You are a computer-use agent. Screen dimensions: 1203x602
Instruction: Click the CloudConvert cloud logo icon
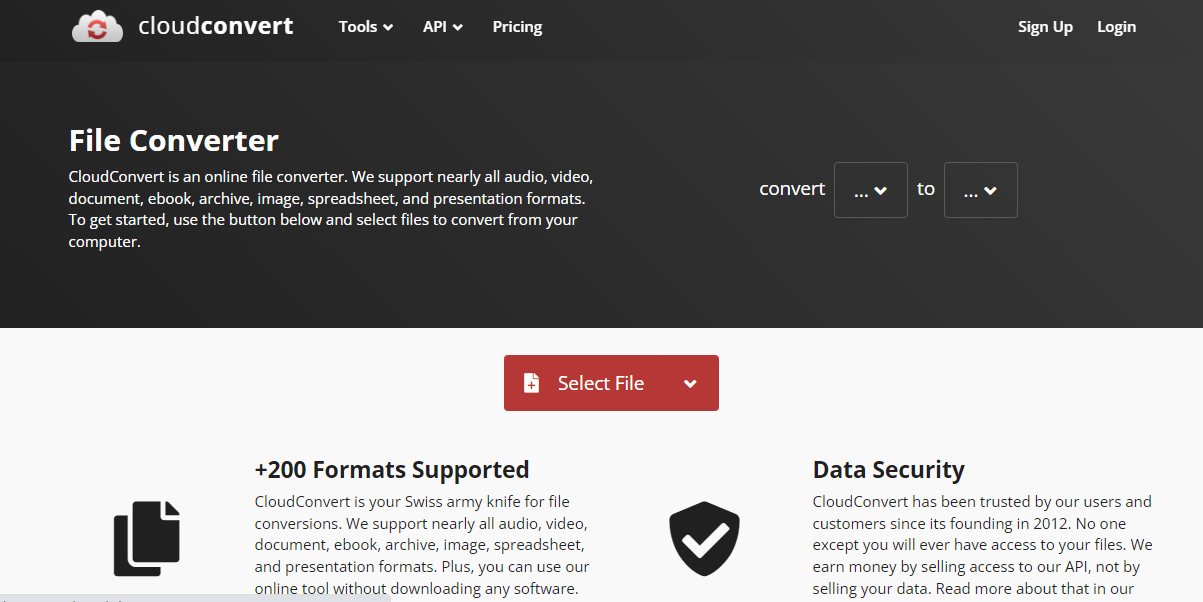click(97, 26)
